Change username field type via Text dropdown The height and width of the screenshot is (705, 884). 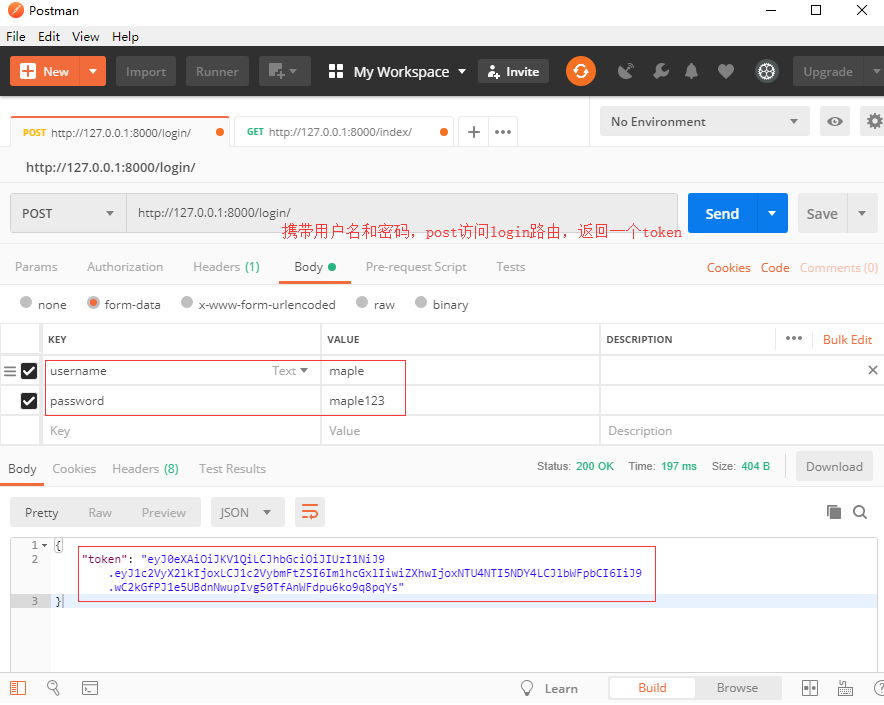coord(290,371)
